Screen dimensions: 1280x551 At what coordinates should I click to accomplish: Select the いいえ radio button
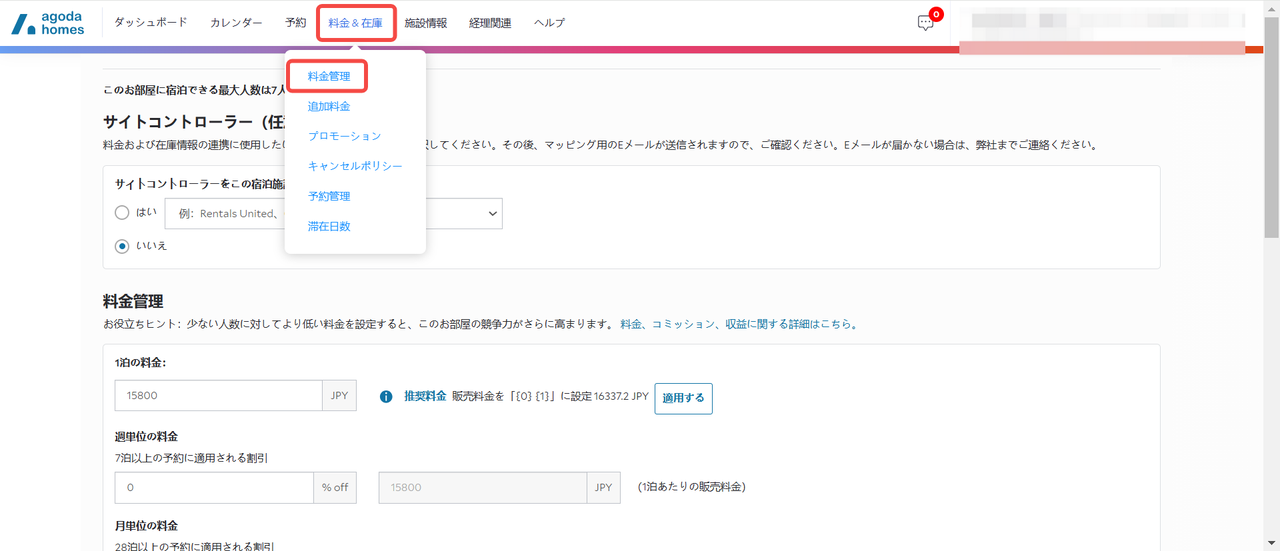(122, 245)
